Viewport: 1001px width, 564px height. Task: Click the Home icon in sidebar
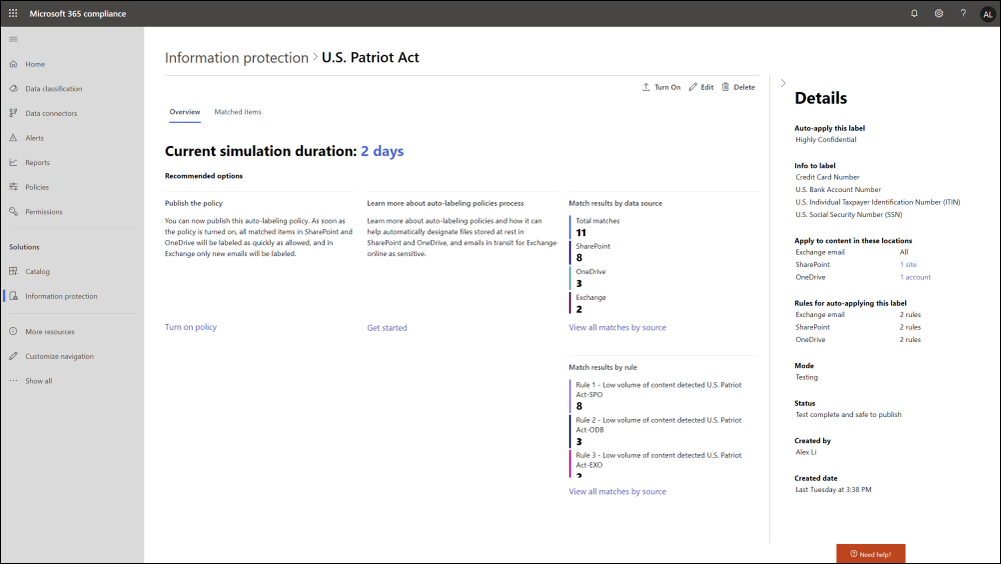13,64
